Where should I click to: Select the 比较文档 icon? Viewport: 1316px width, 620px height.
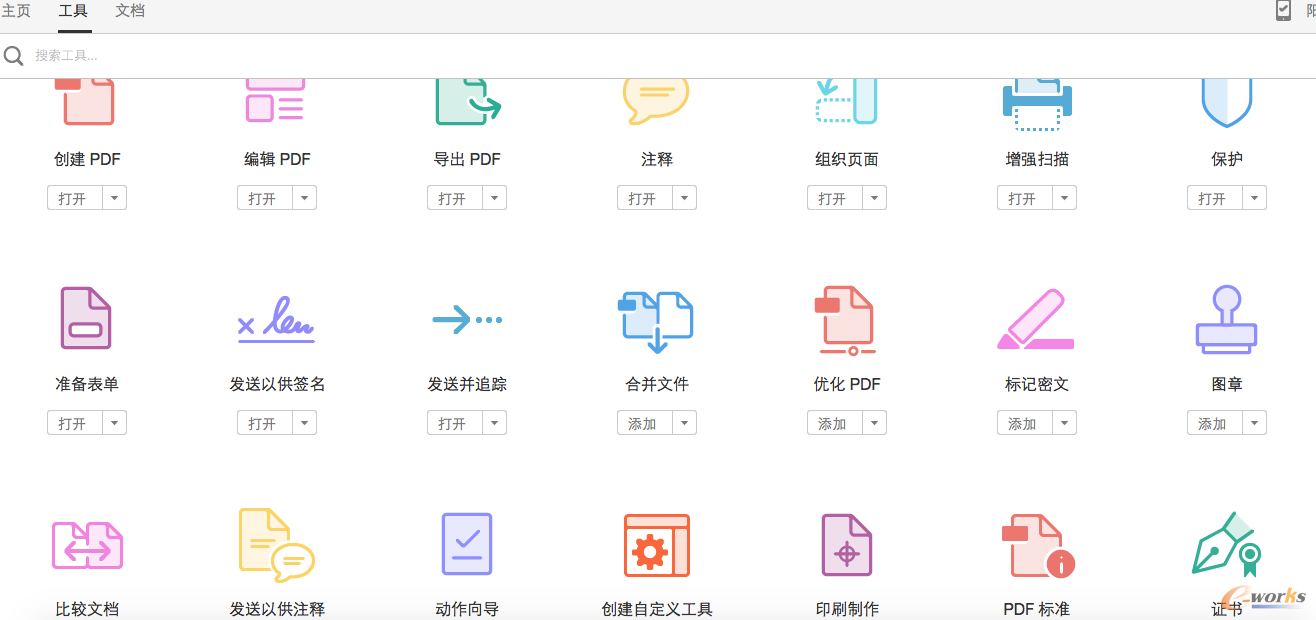pyautogui.click(x=87, y=546)
